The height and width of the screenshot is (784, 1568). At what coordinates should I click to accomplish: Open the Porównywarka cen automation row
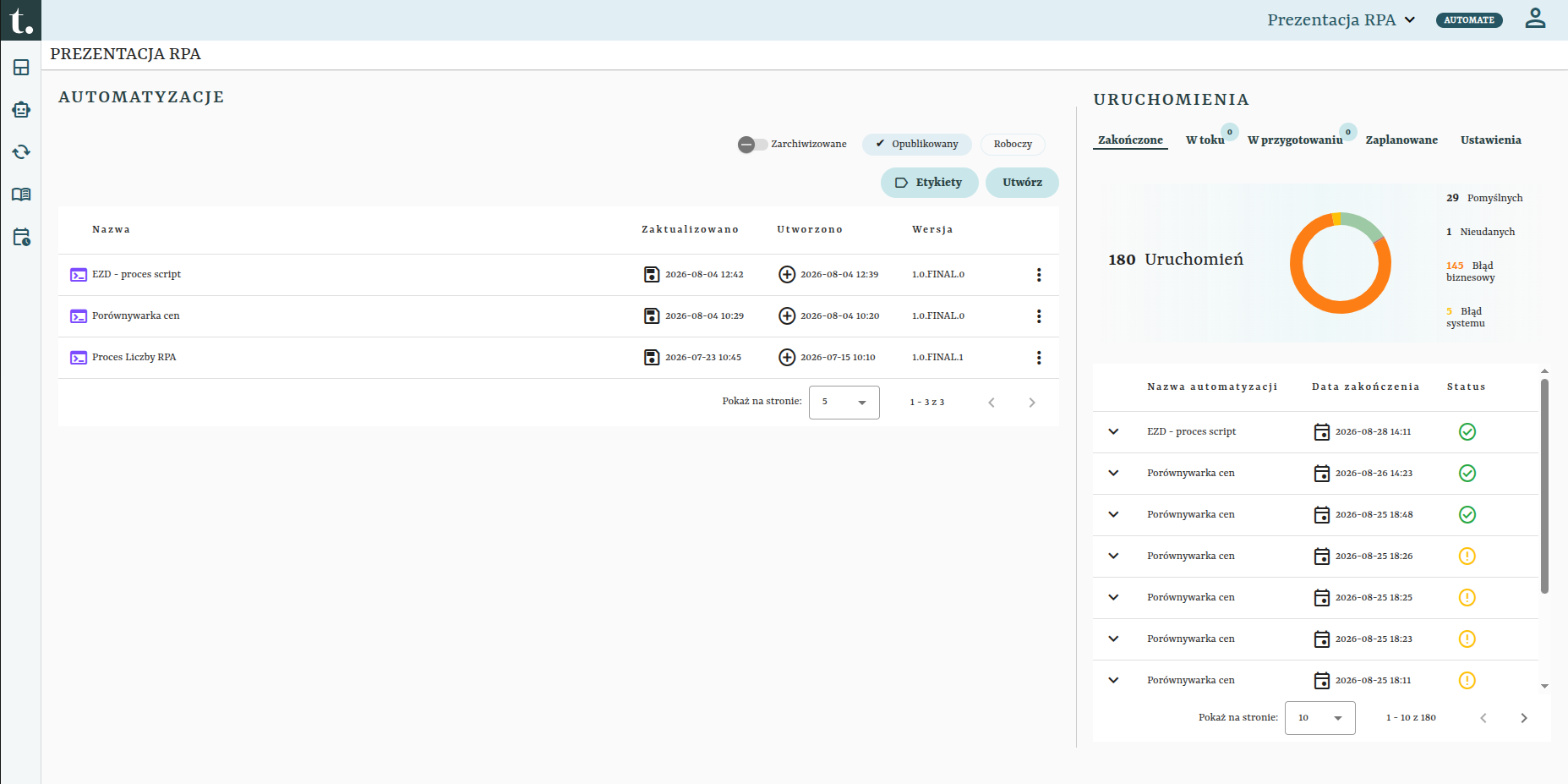558,316
